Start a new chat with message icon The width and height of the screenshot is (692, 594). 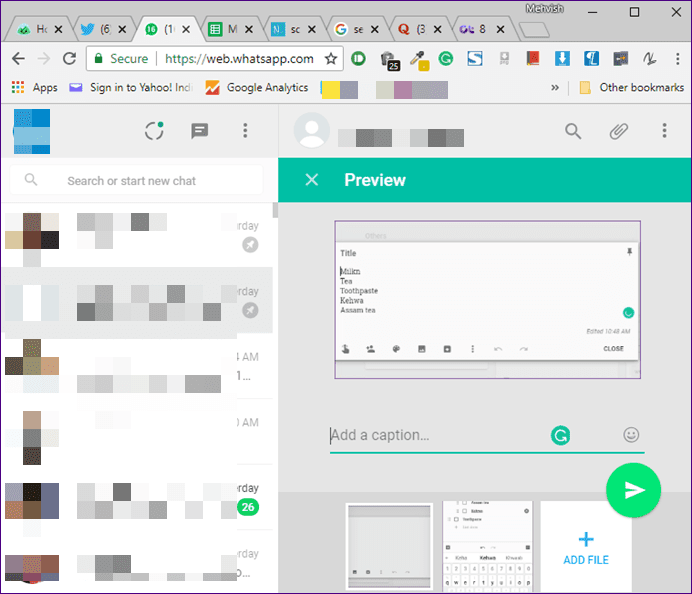(199, 131)
